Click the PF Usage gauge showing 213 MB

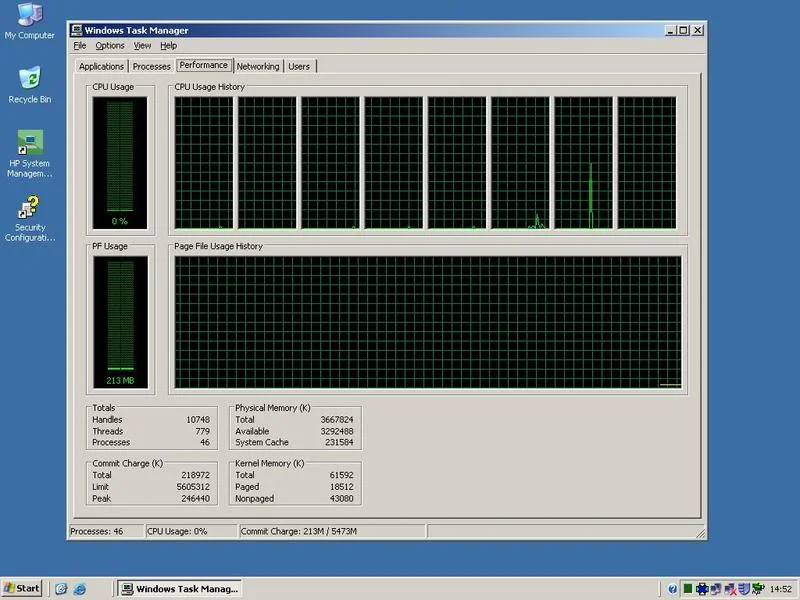120,322
